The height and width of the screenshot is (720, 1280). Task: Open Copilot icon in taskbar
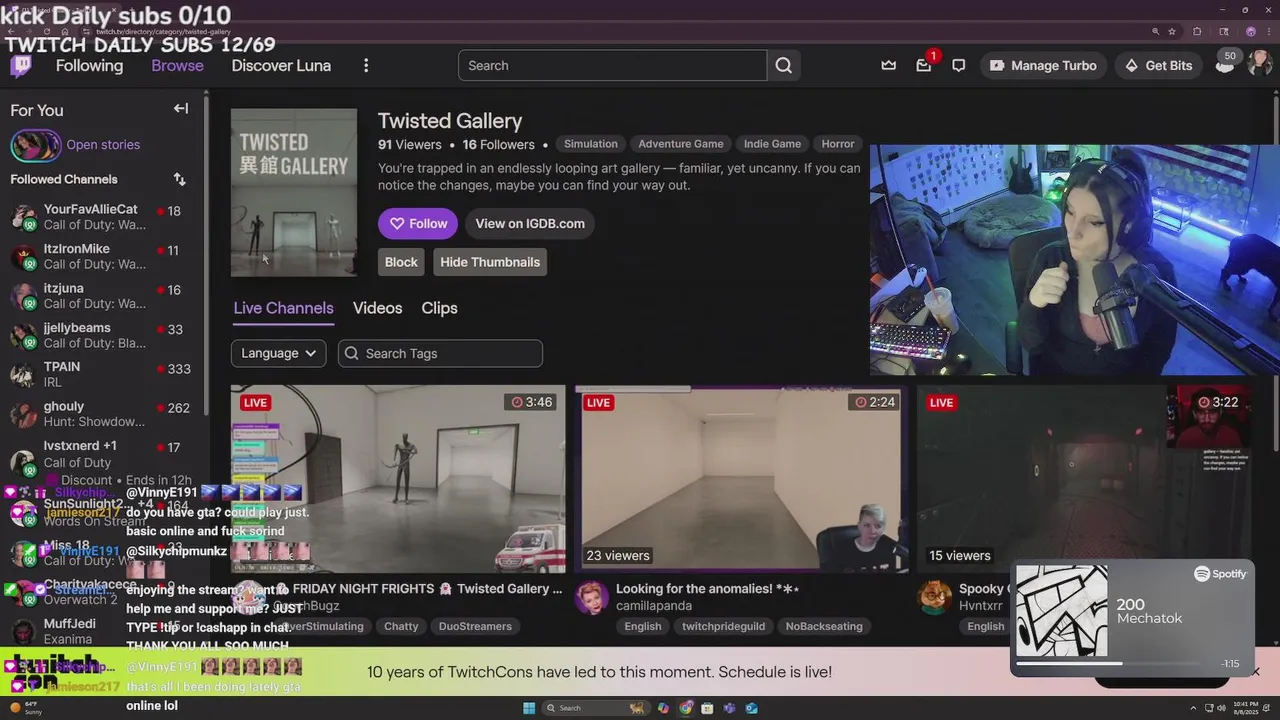663,708
